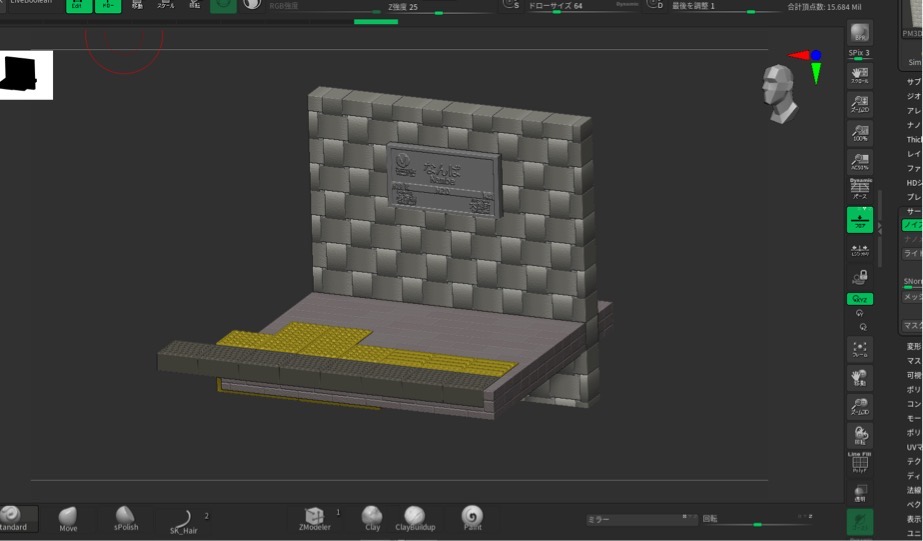Select the ClayBuildup brush
Screen dimensions: 923x541
[415, 519]
